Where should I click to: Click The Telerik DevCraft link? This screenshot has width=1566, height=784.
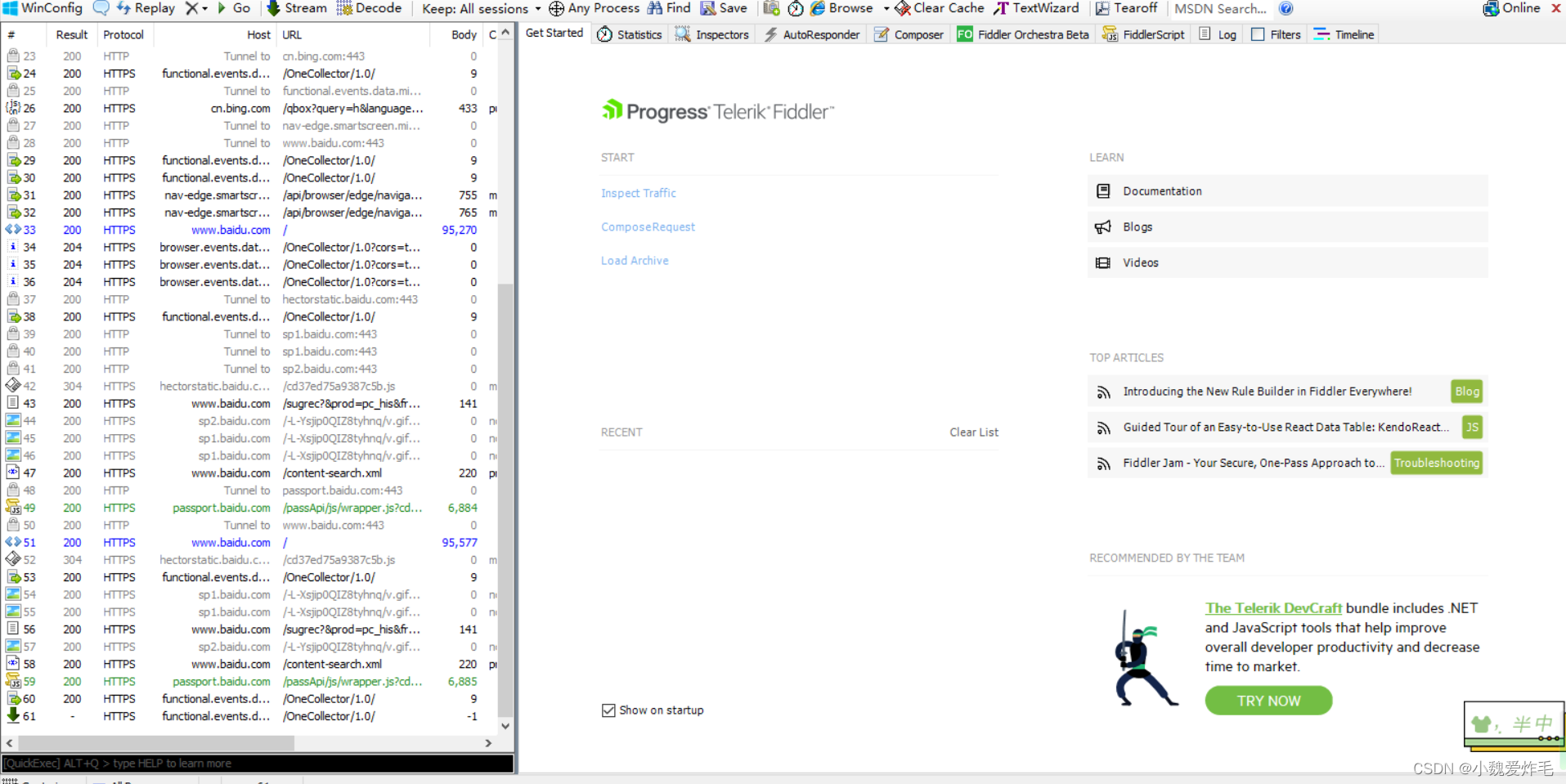click(x=1273, y=607)
